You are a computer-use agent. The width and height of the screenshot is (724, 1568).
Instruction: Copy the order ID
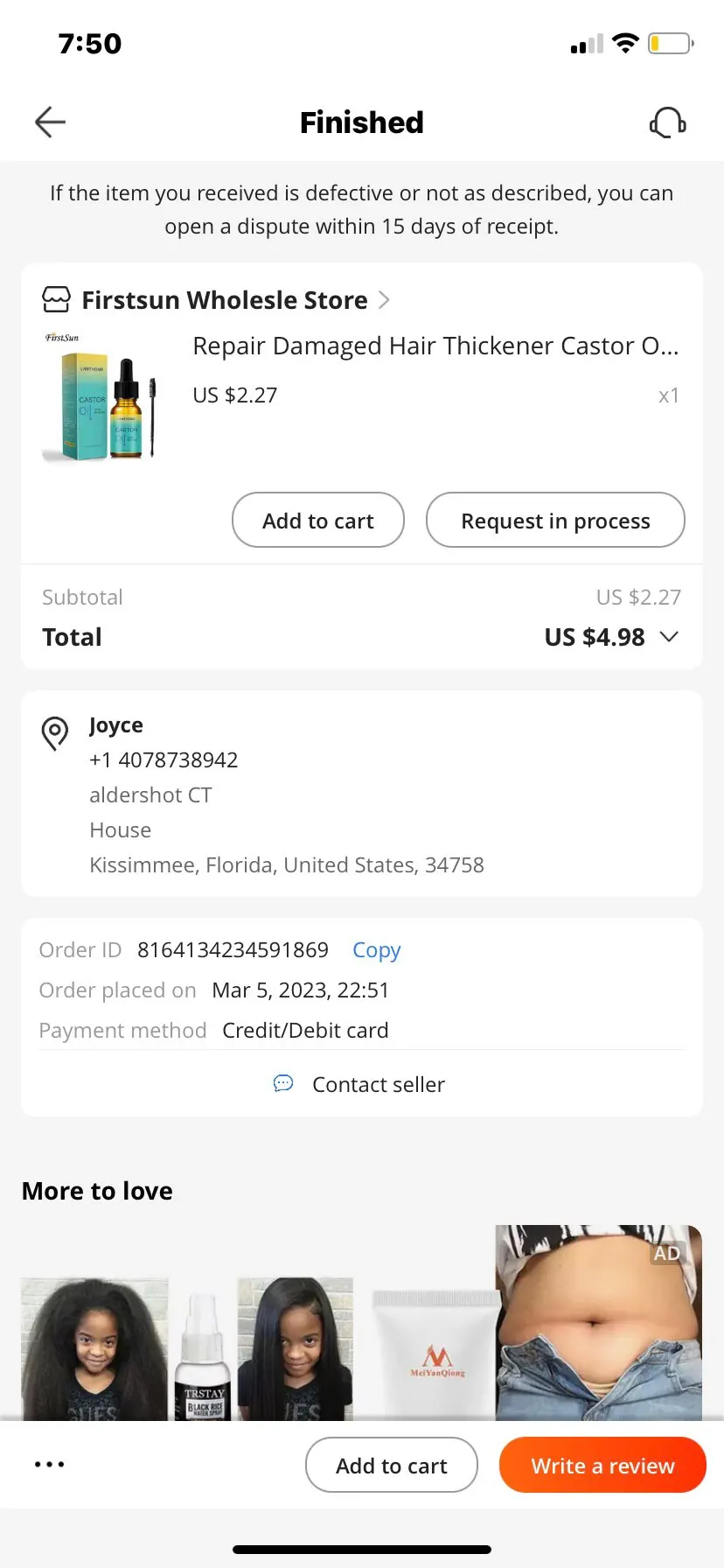click(x=376, y=950)
